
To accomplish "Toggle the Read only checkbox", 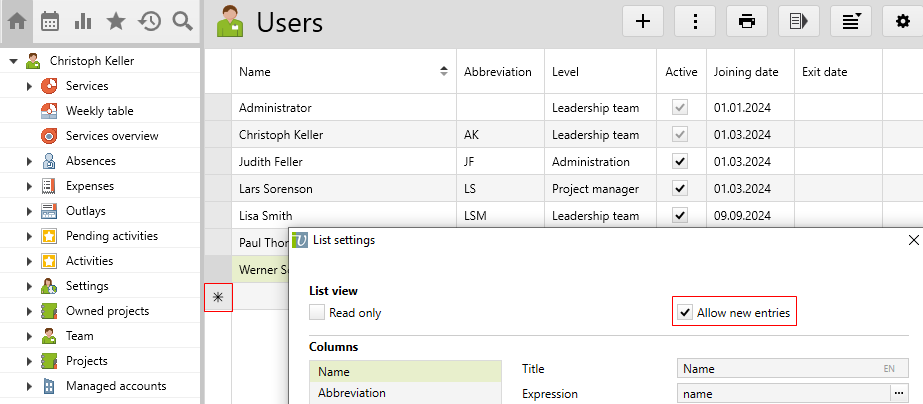I will tap(317, 313).
